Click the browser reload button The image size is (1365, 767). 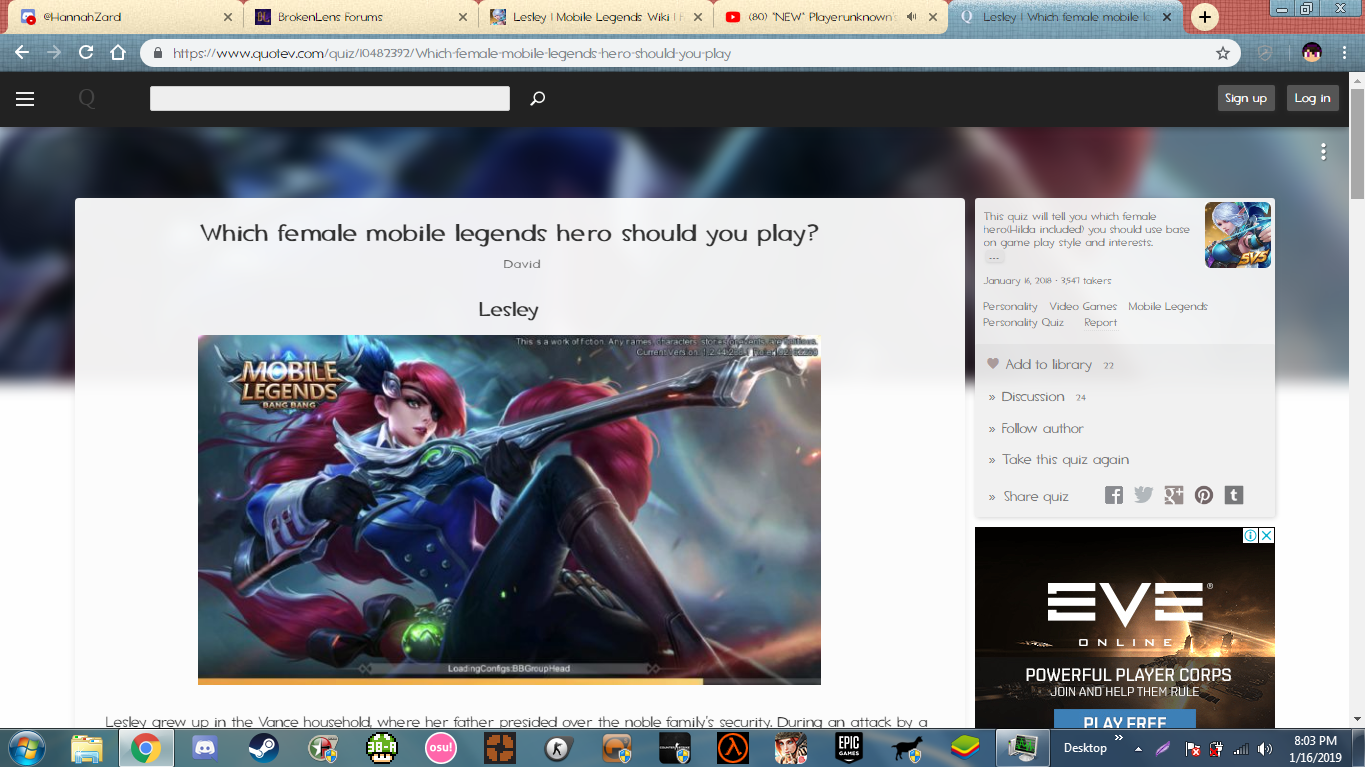(86, 53)
